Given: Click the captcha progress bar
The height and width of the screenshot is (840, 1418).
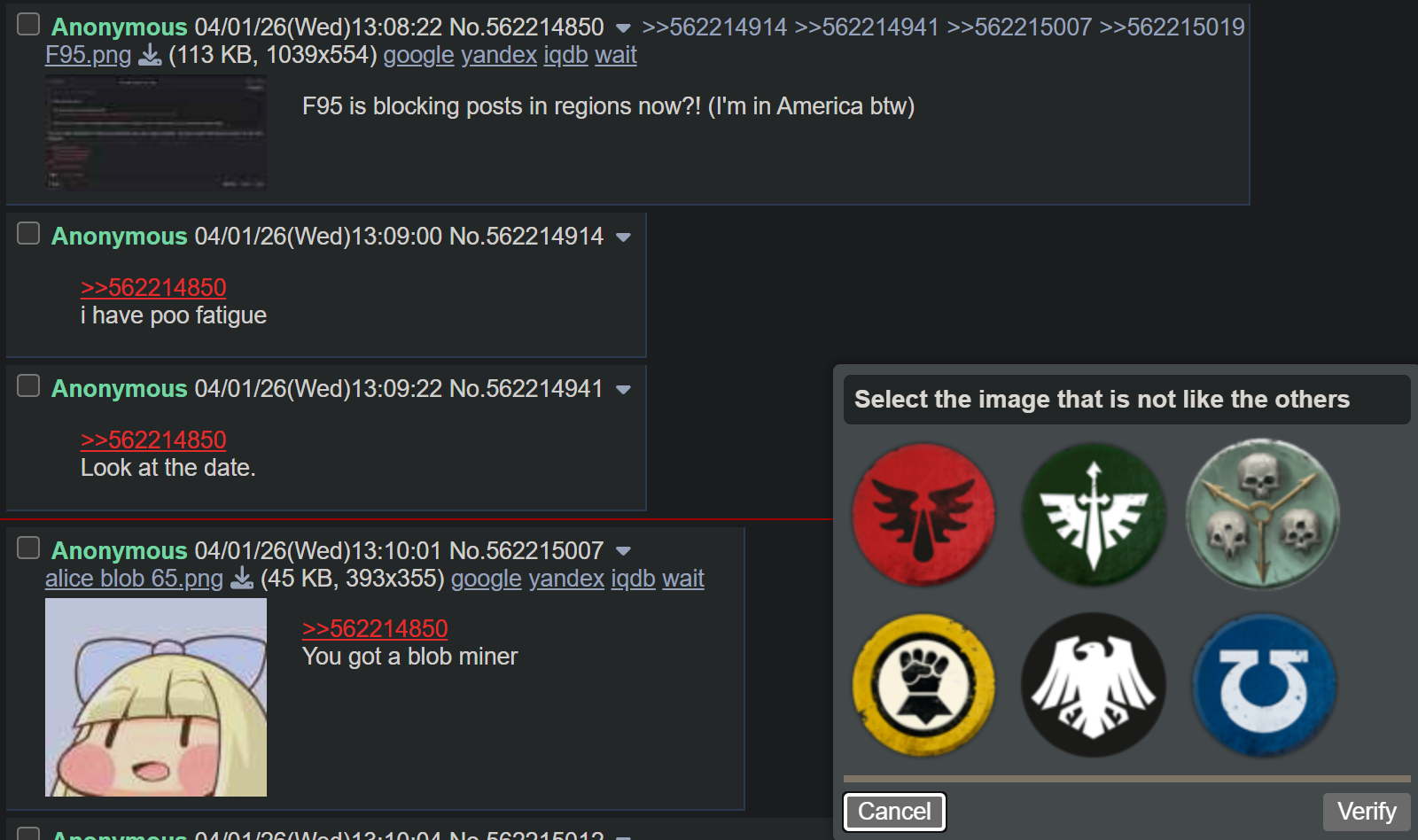Looking at the screenshot, I should pyautogui.click(x=1126, y=779).
